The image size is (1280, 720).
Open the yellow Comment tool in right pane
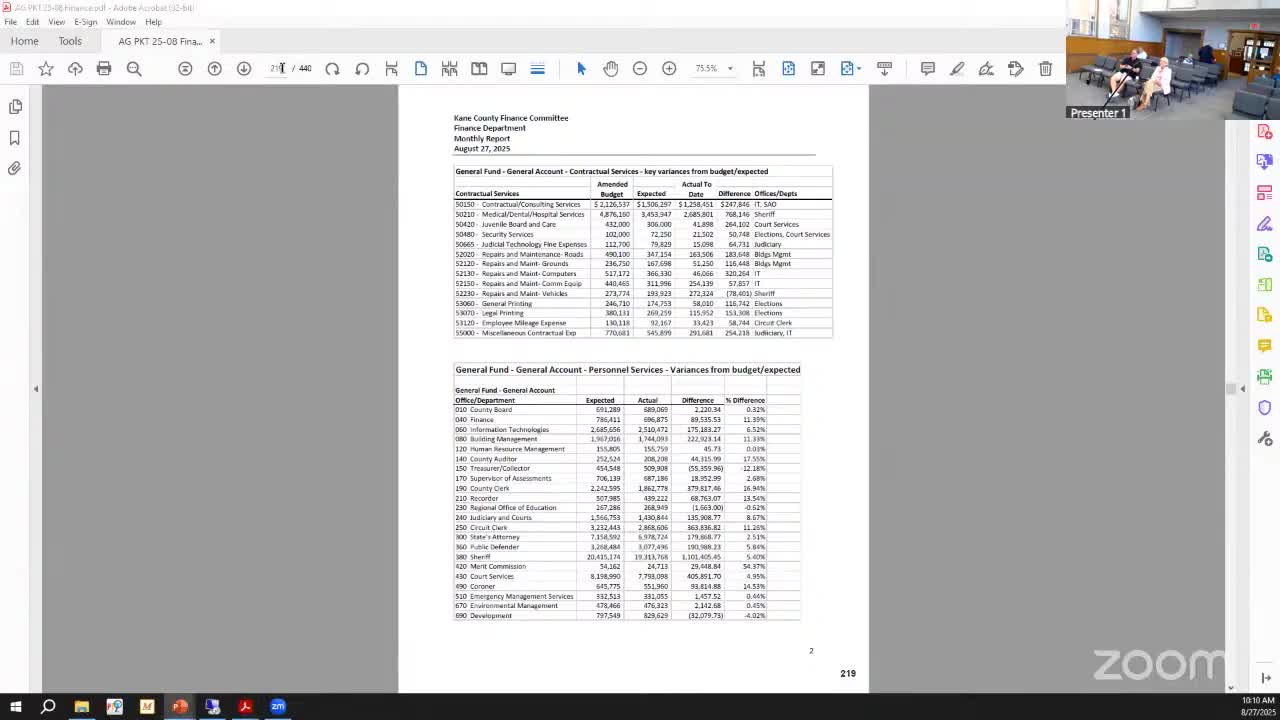[x=1265, y=345]
